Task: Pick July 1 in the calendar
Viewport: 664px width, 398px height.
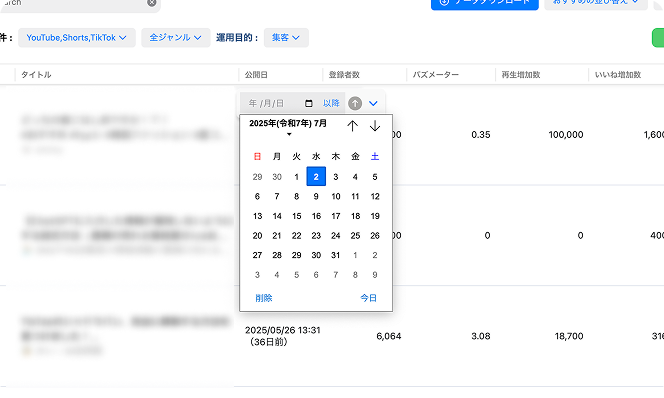Action: click(296, 177)
